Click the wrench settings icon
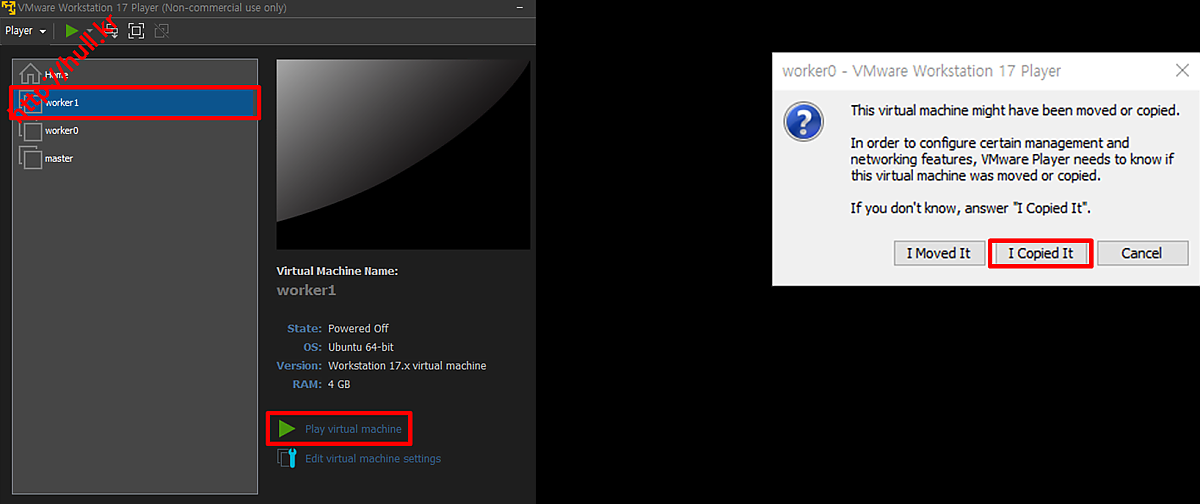Image resolution: width=1200 pixels, height=504 pixels. [x=287, y=459]
